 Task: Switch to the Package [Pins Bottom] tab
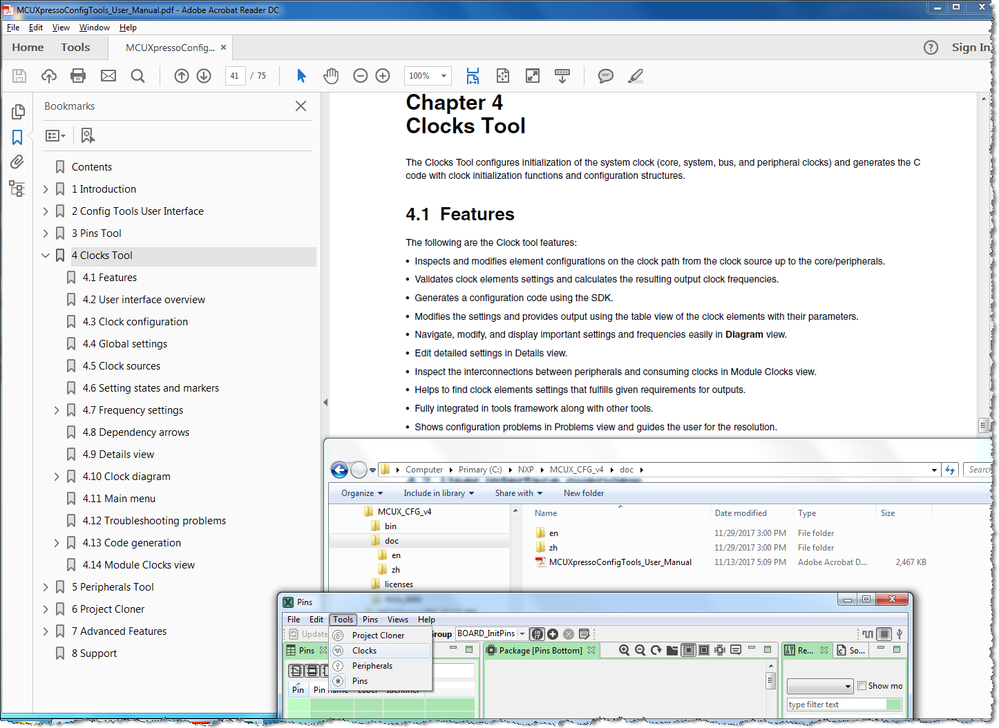[x=540, y=650]
